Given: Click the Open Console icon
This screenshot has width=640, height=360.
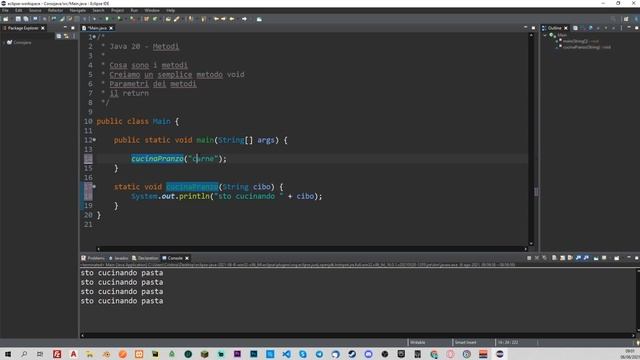Looking at the screenshot, I should click(617, 258).
